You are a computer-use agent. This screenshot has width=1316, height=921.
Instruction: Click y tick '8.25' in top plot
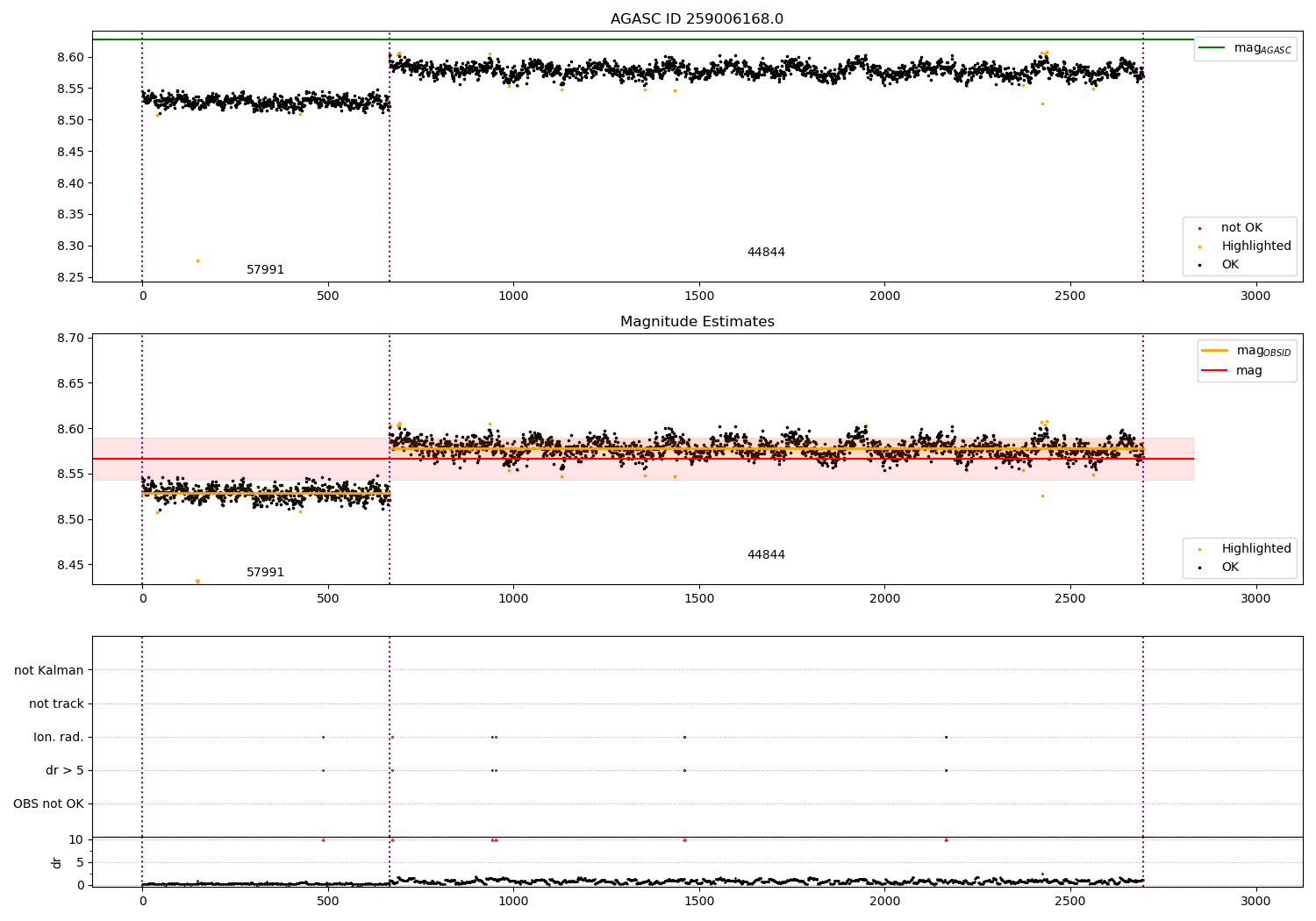click(x=69, y=278)
